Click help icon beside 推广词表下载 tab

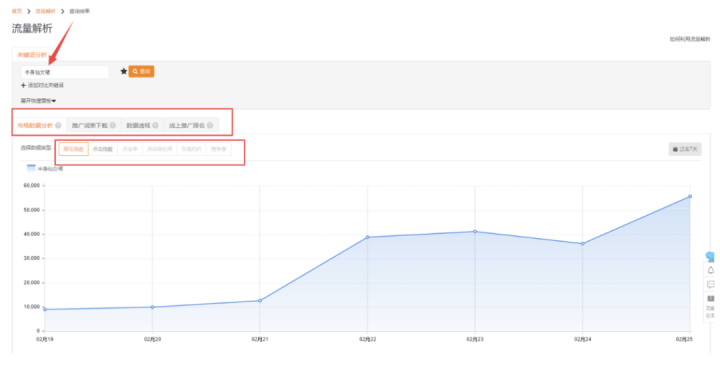click(x=113, y=125)
